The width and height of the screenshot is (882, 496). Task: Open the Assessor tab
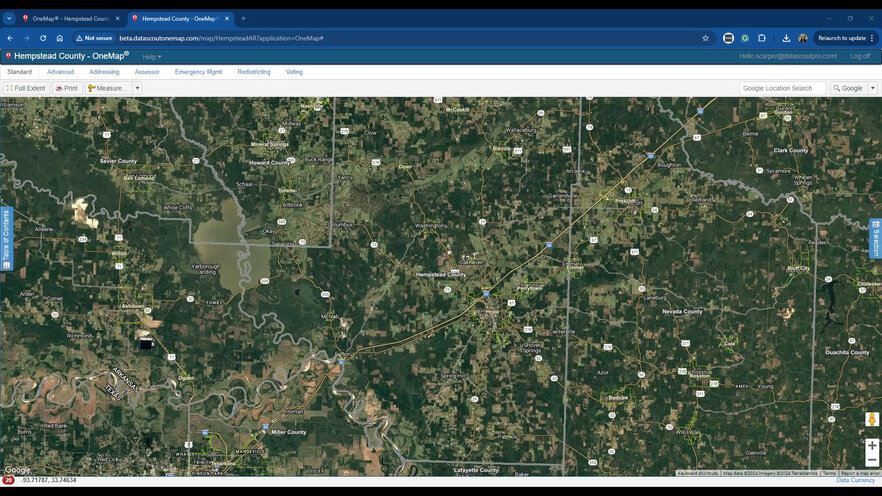(x=147, y=72)
